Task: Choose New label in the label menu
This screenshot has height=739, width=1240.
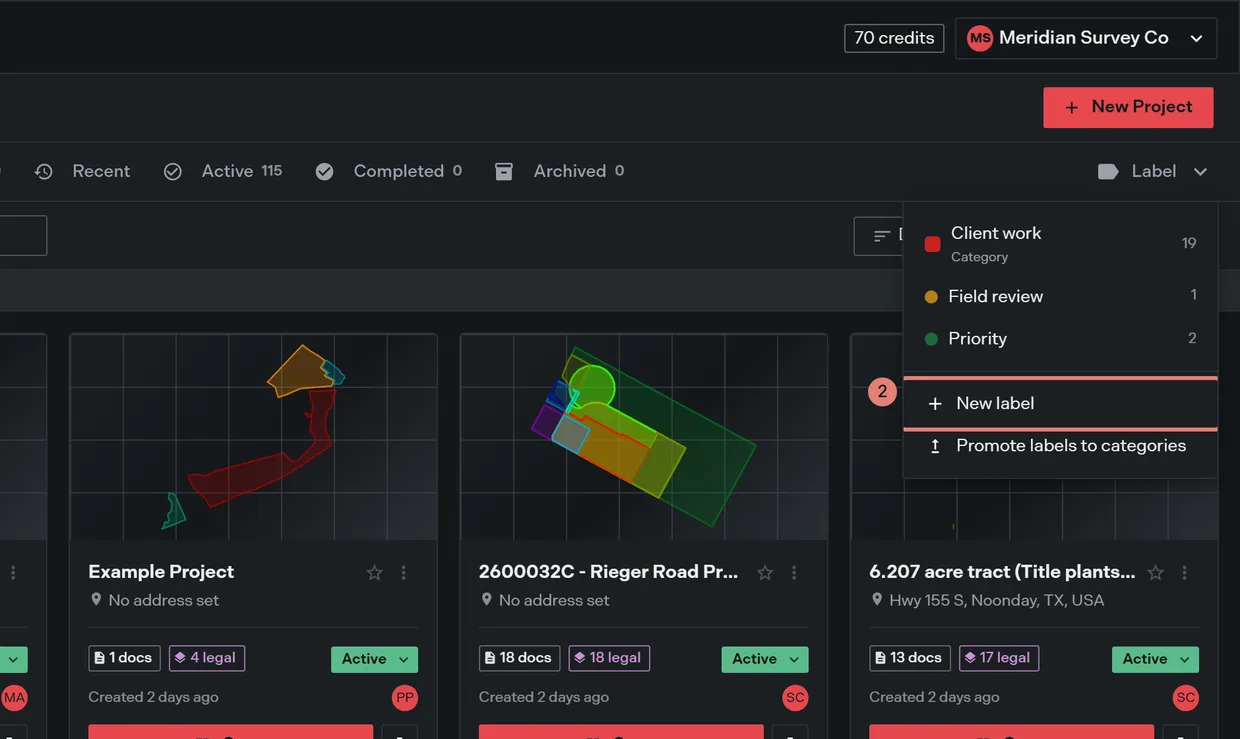Action: click(1060, 403)
